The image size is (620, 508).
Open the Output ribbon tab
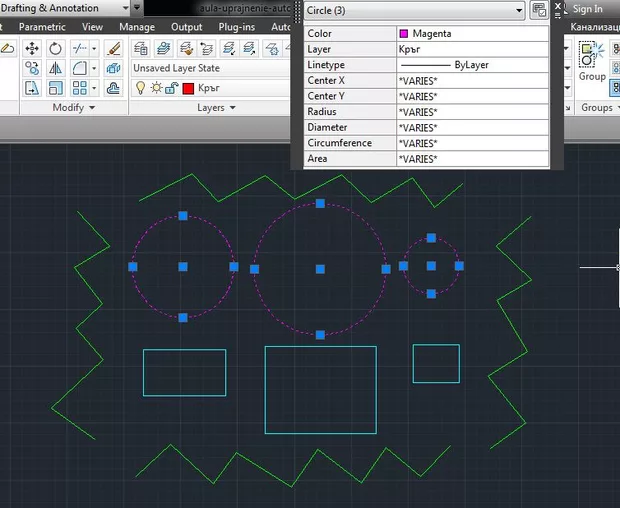pyautogui.click(x=186, y=27)
